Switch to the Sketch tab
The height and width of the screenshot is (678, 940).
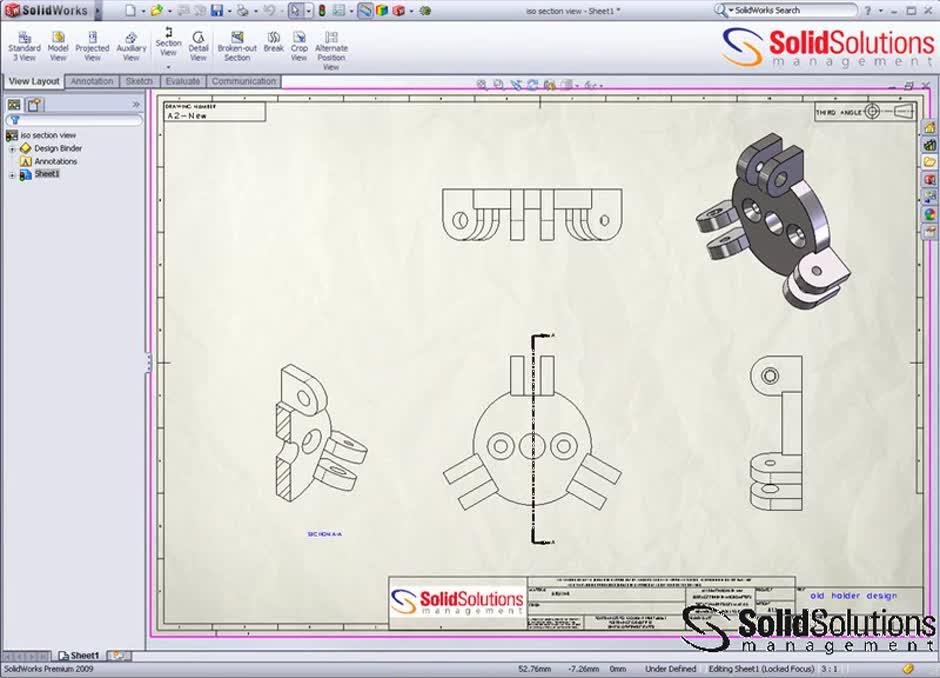tap(139, 81)
